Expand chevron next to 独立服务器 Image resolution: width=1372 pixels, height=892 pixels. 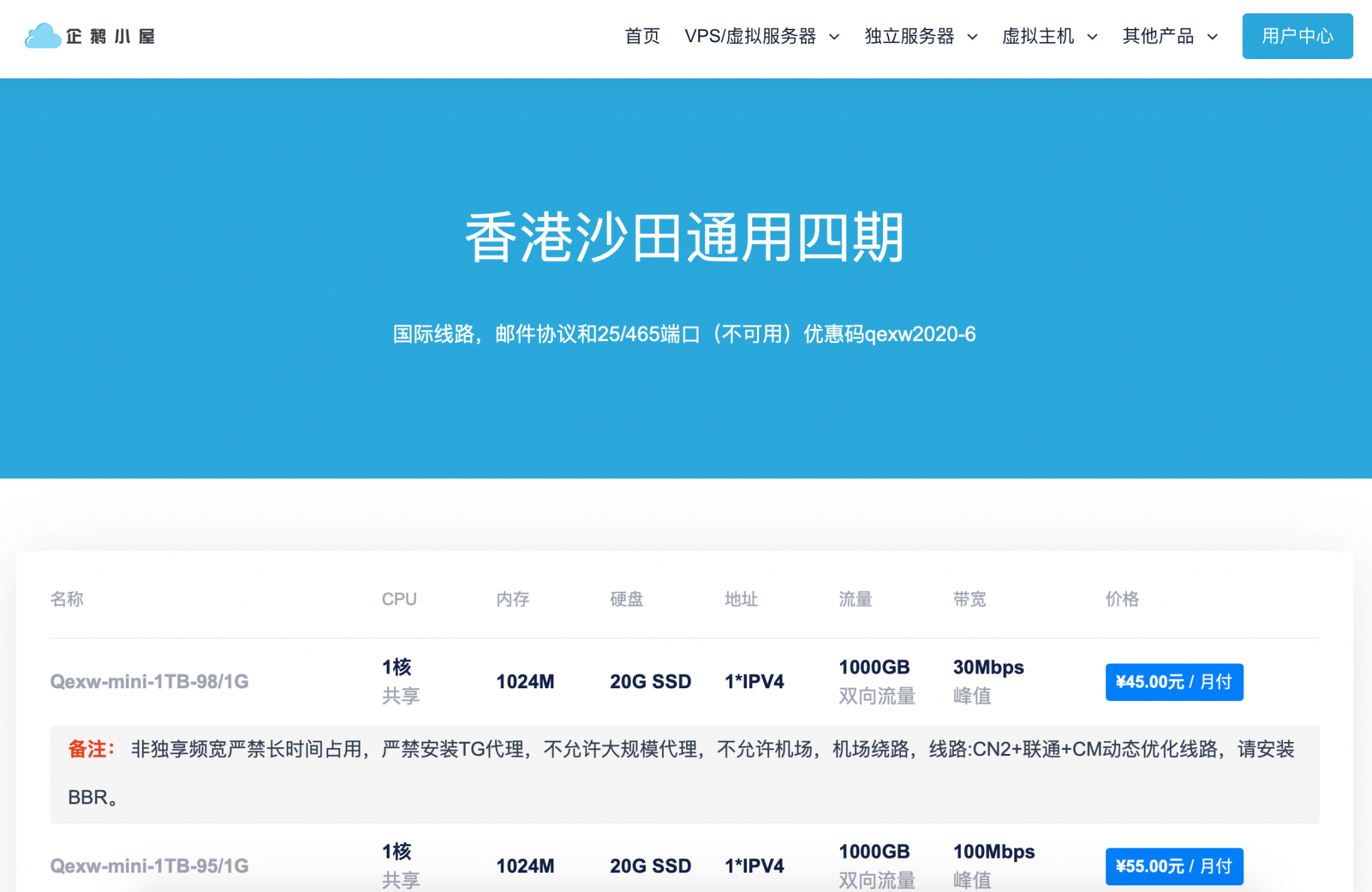[972, 37]
